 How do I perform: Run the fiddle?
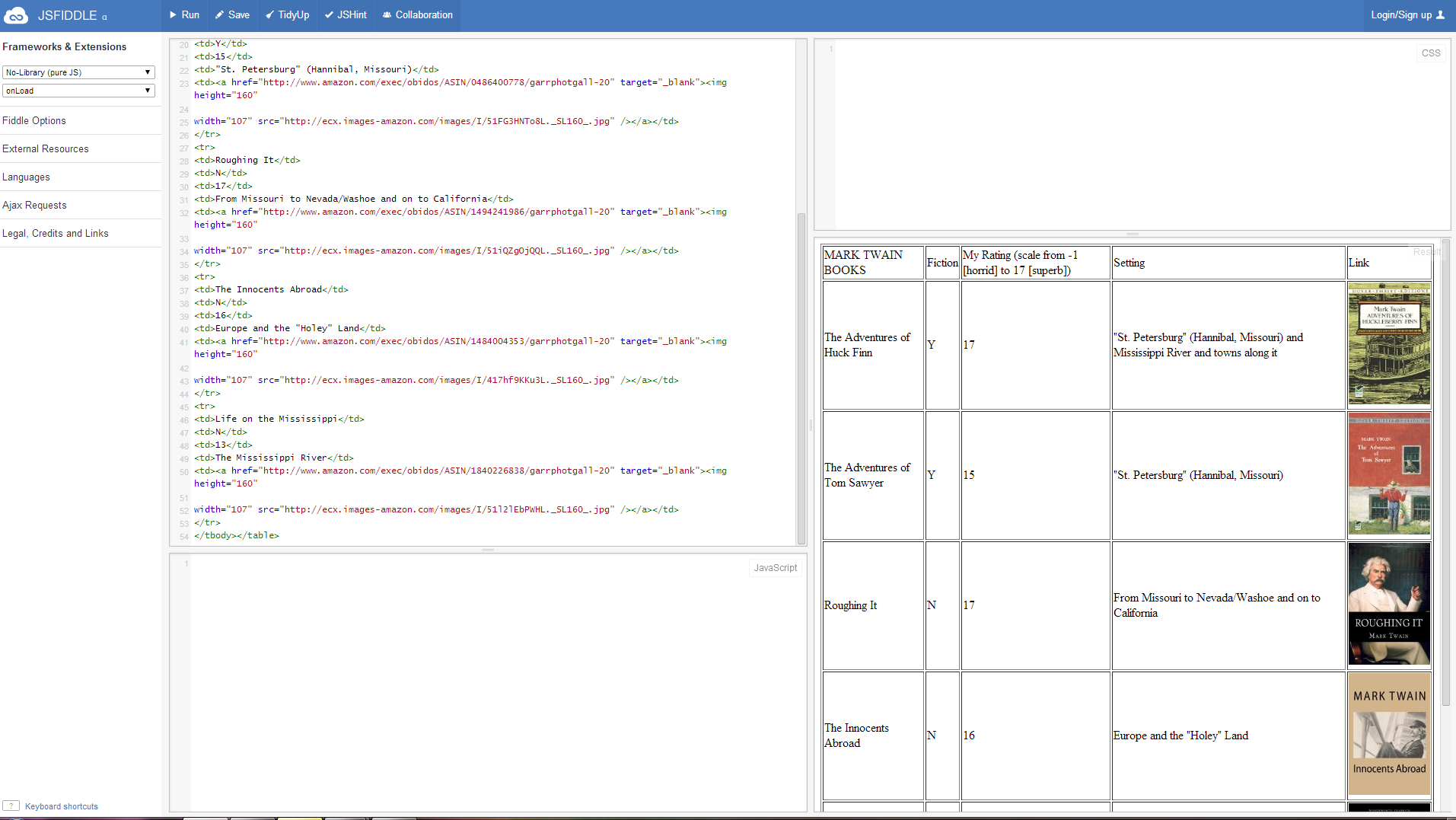pyautogui.click(x=184, y=15)
